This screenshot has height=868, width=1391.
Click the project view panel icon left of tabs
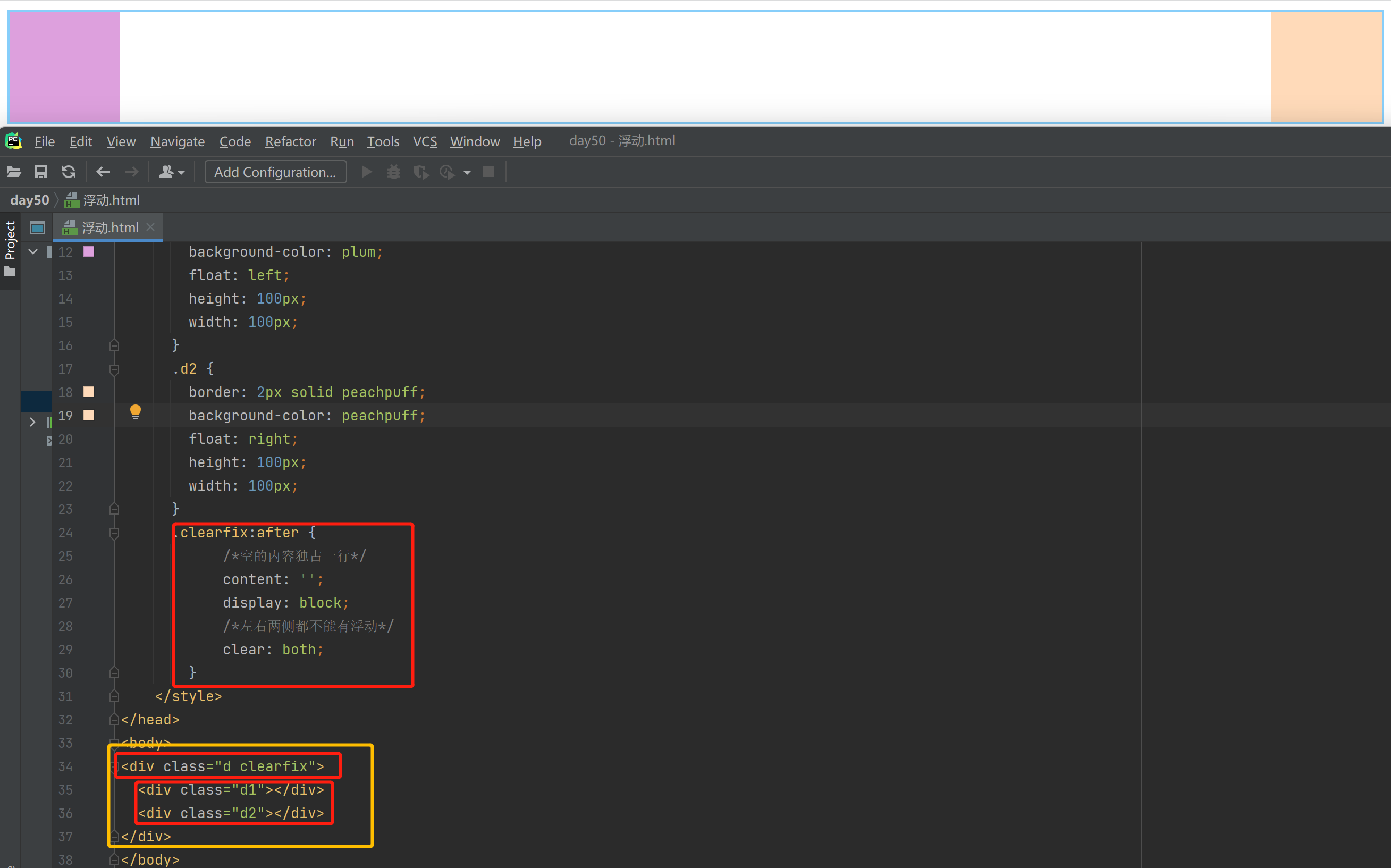pyautogui.click(x=37, y=228)
